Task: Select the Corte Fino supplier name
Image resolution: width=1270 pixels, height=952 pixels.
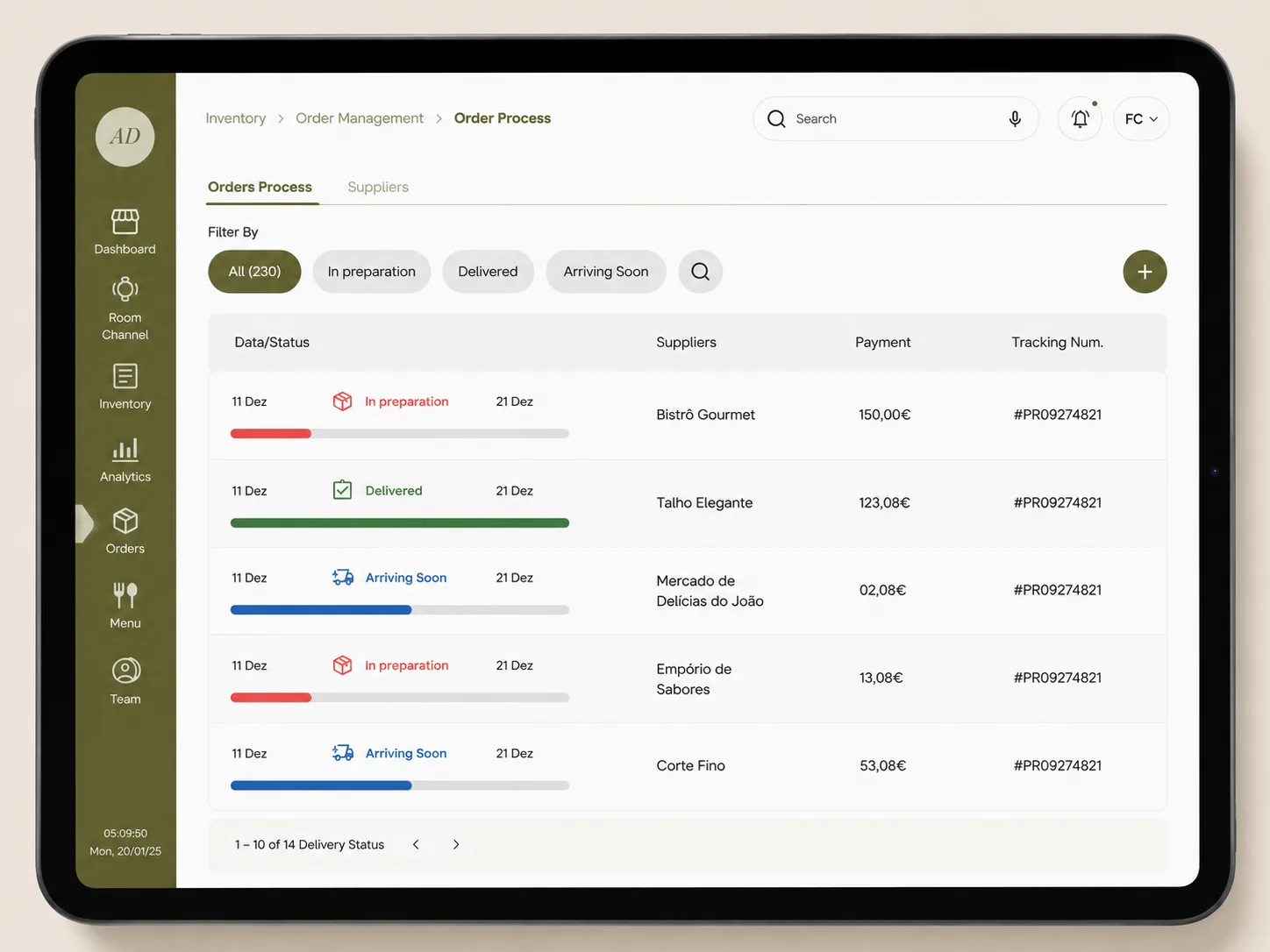Action: [691, 765]
